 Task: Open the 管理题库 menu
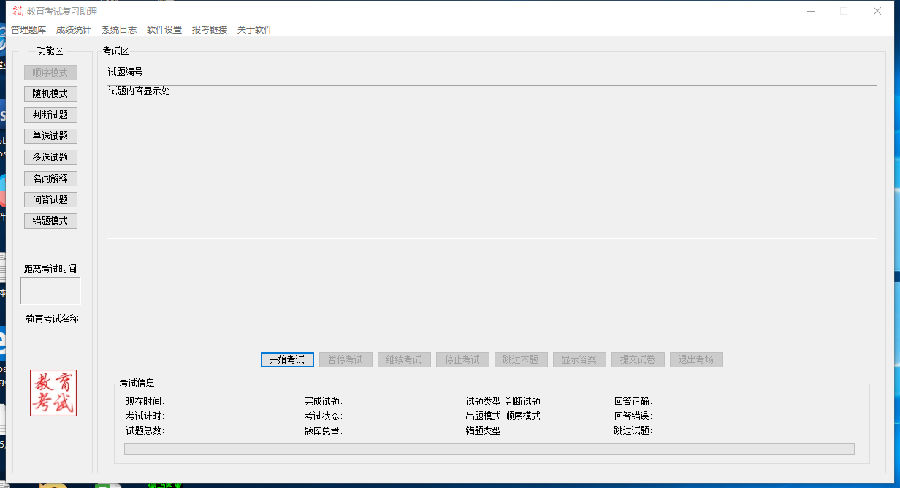29,30
